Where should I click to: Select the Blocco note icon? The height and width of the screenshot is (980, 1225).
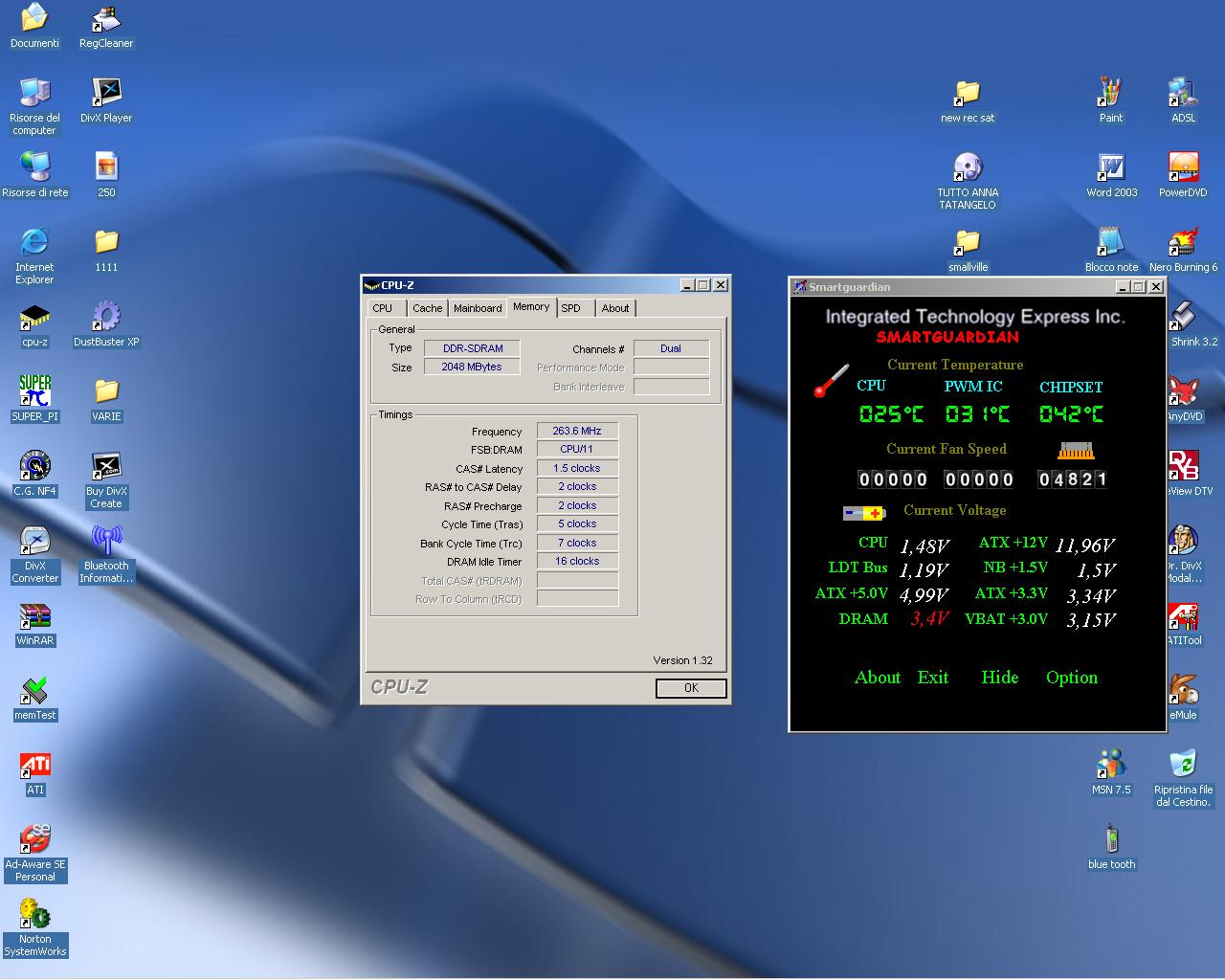tap(1111, 250)
